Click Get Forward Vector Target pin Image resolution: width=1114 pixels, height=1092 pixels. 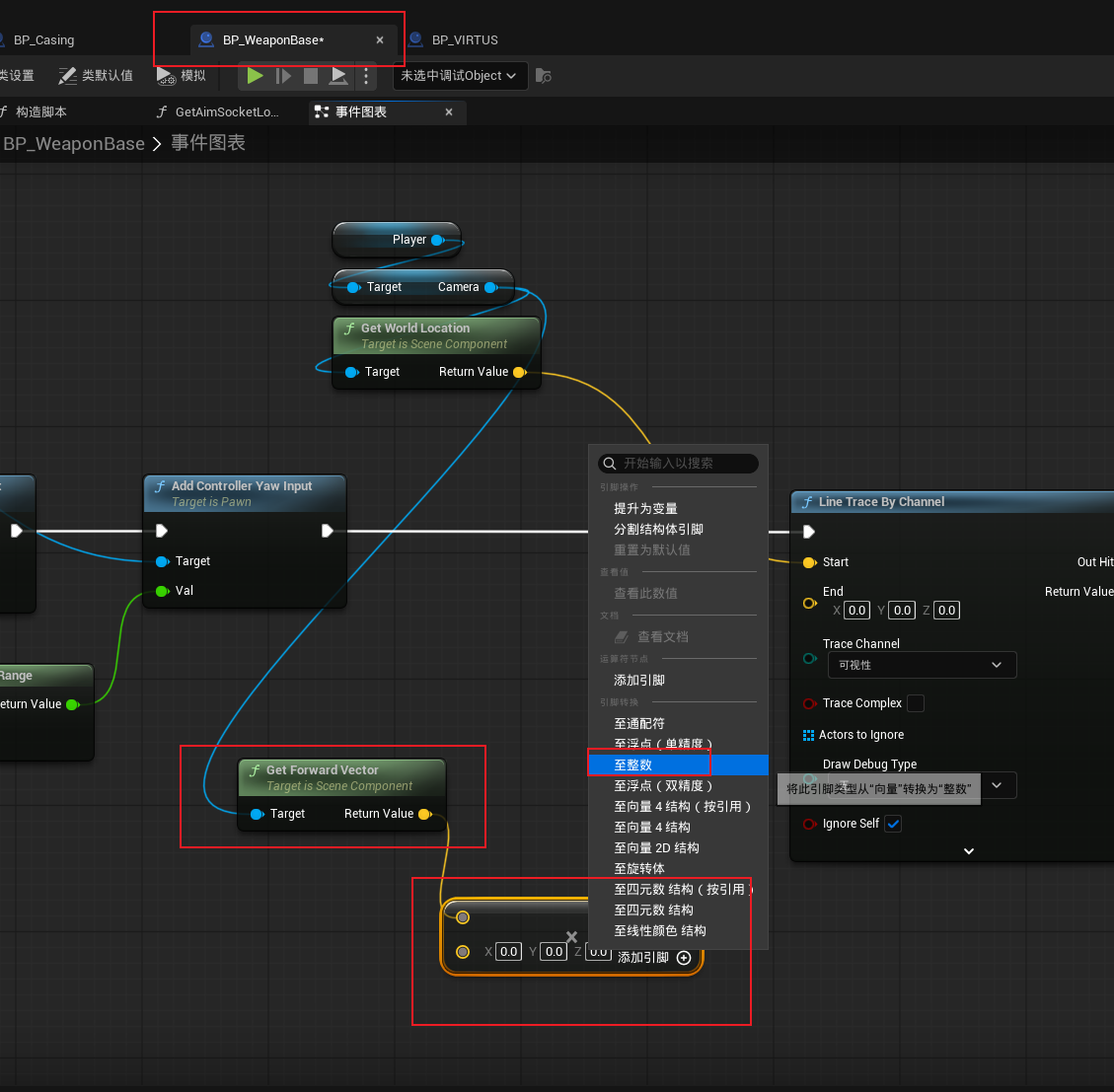(x=258, y=814)
